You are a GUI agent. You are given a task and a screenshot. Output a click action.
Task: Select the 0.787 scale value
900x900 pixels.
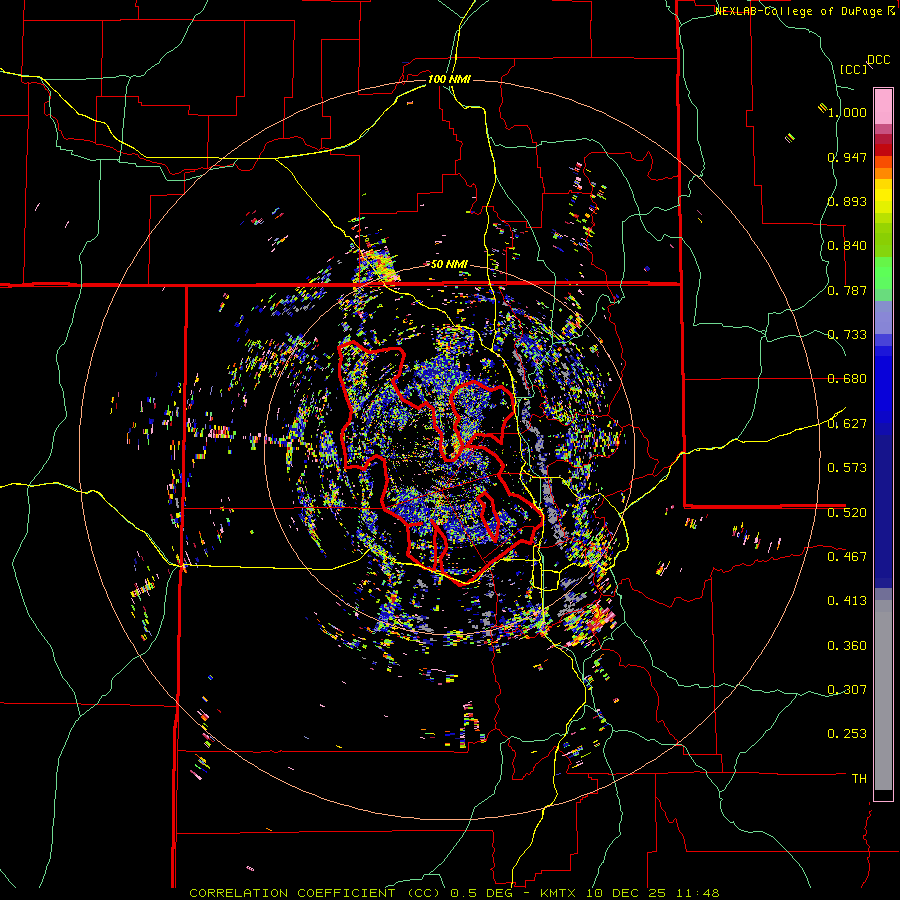point(847,290)
